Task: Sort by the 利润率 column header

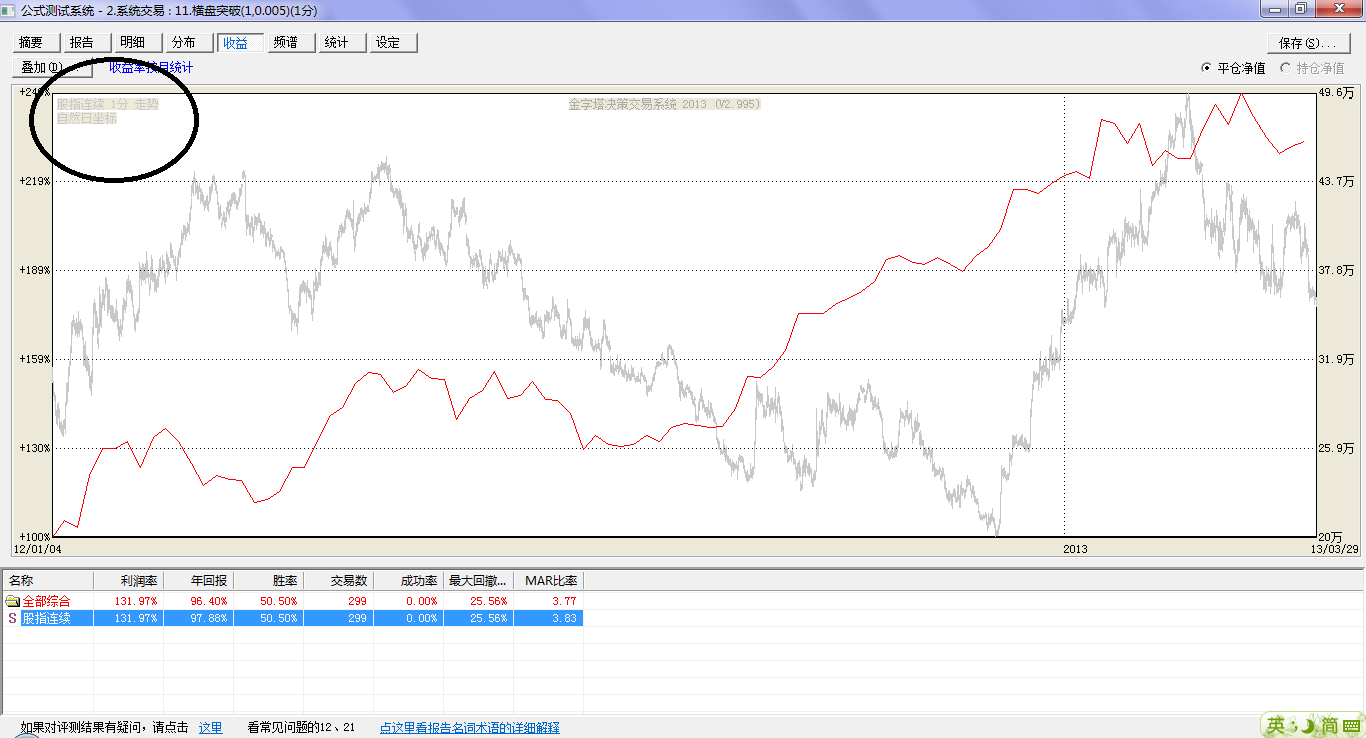Action: (x=128, y=580)
